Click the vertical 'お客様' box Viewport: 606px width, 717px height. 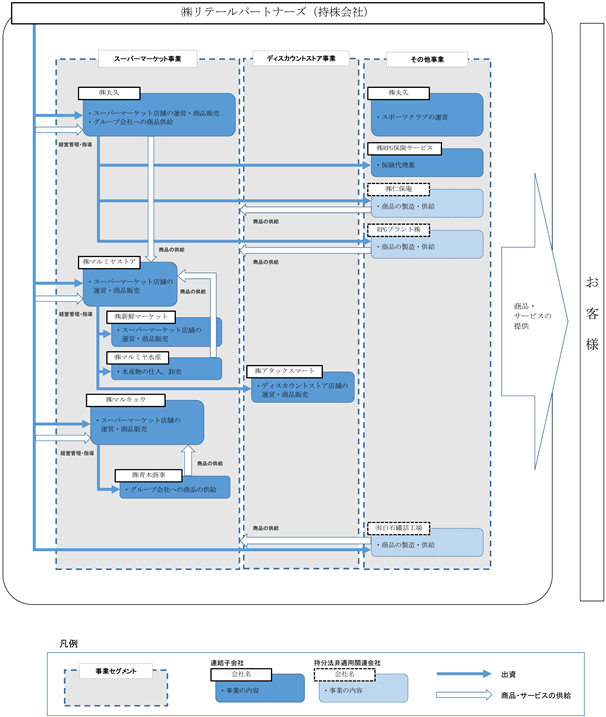592,312
